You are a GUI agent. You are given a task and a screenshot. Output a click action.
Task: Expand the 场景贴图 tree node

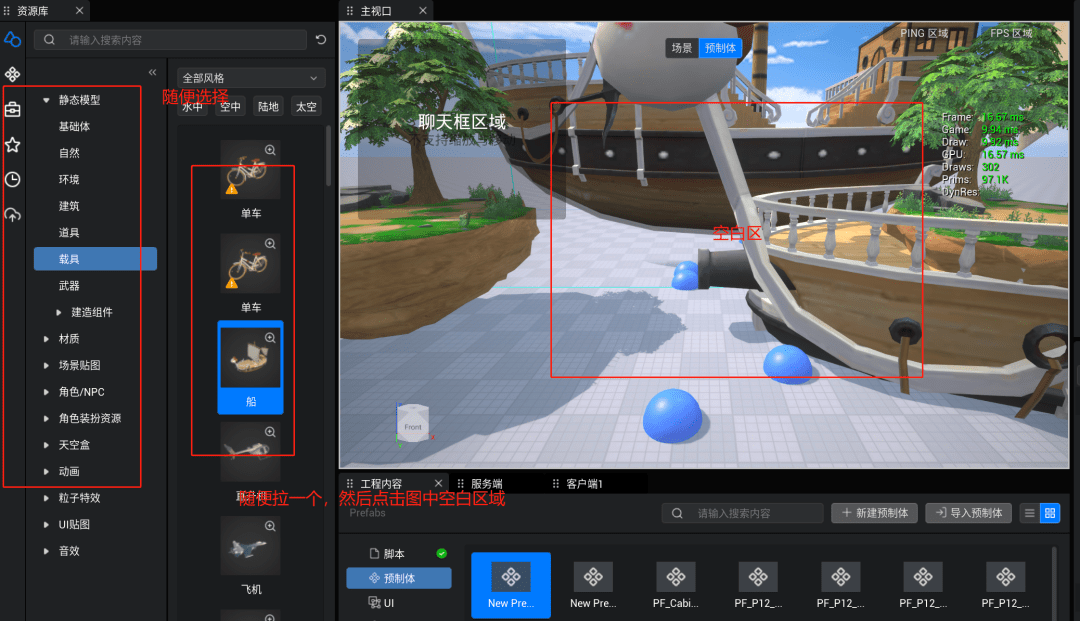pyautogui.click(x=46, y=366)
